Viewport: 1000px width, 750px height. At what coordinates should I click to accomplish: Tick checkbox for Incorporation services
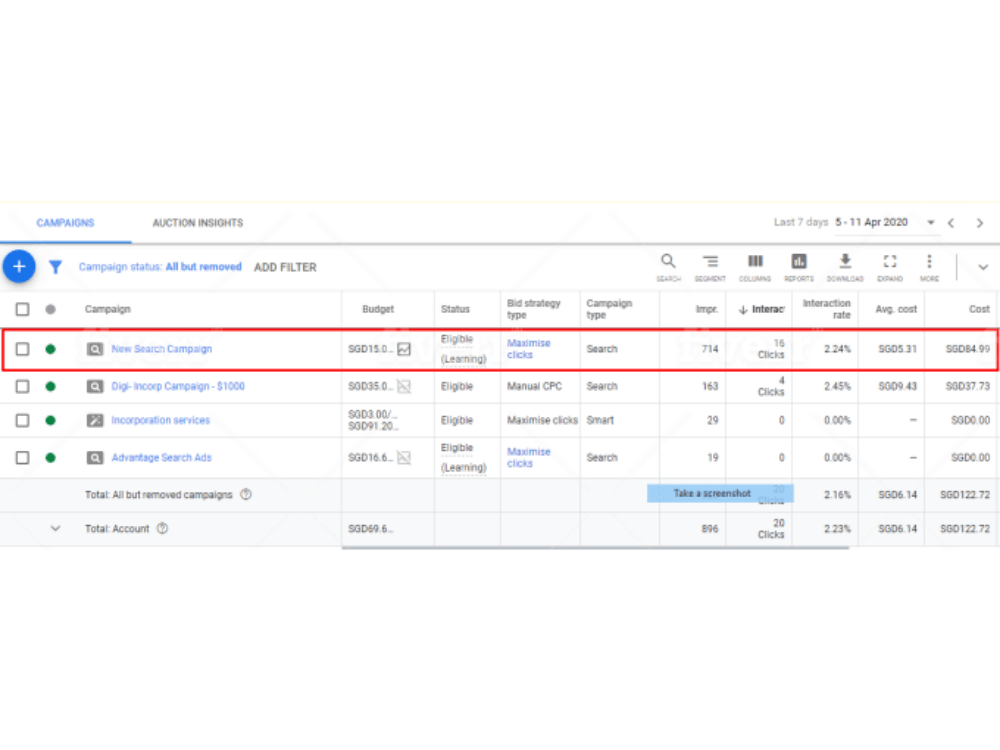coord(22,420)
